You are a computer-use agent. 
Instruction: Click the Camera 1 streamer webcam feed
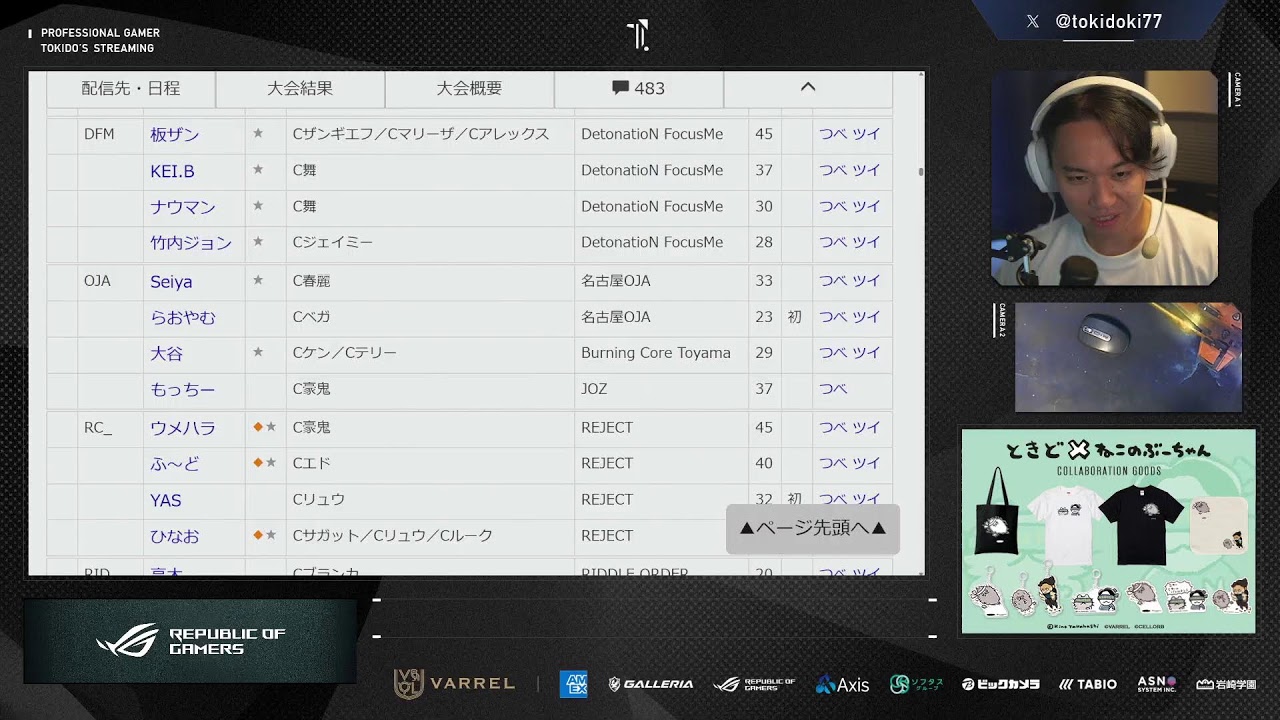pyautogui.click(x=1104, y=178)
